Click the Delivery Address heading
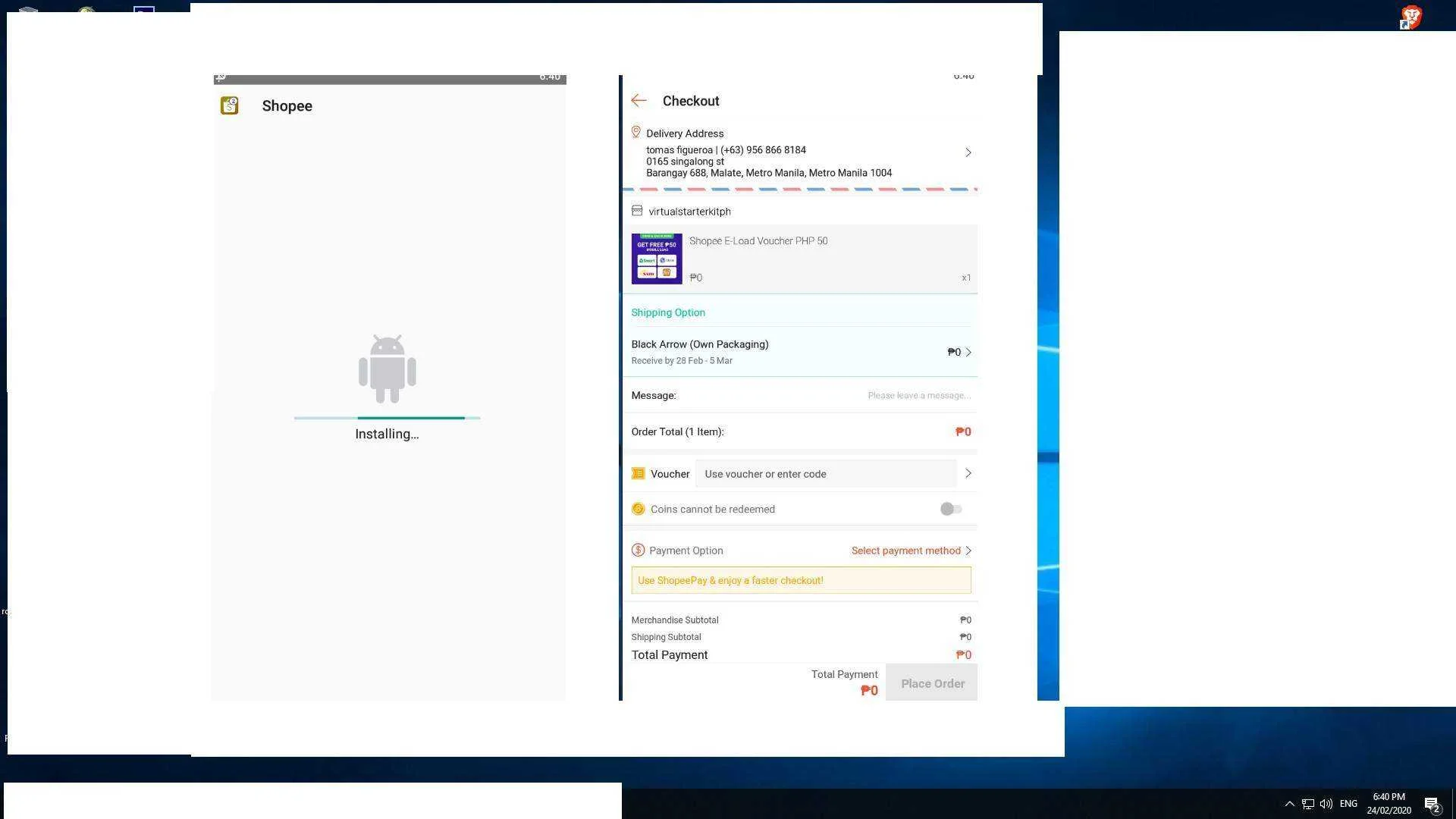This screenshot has height=819, width=1456. 685,133
